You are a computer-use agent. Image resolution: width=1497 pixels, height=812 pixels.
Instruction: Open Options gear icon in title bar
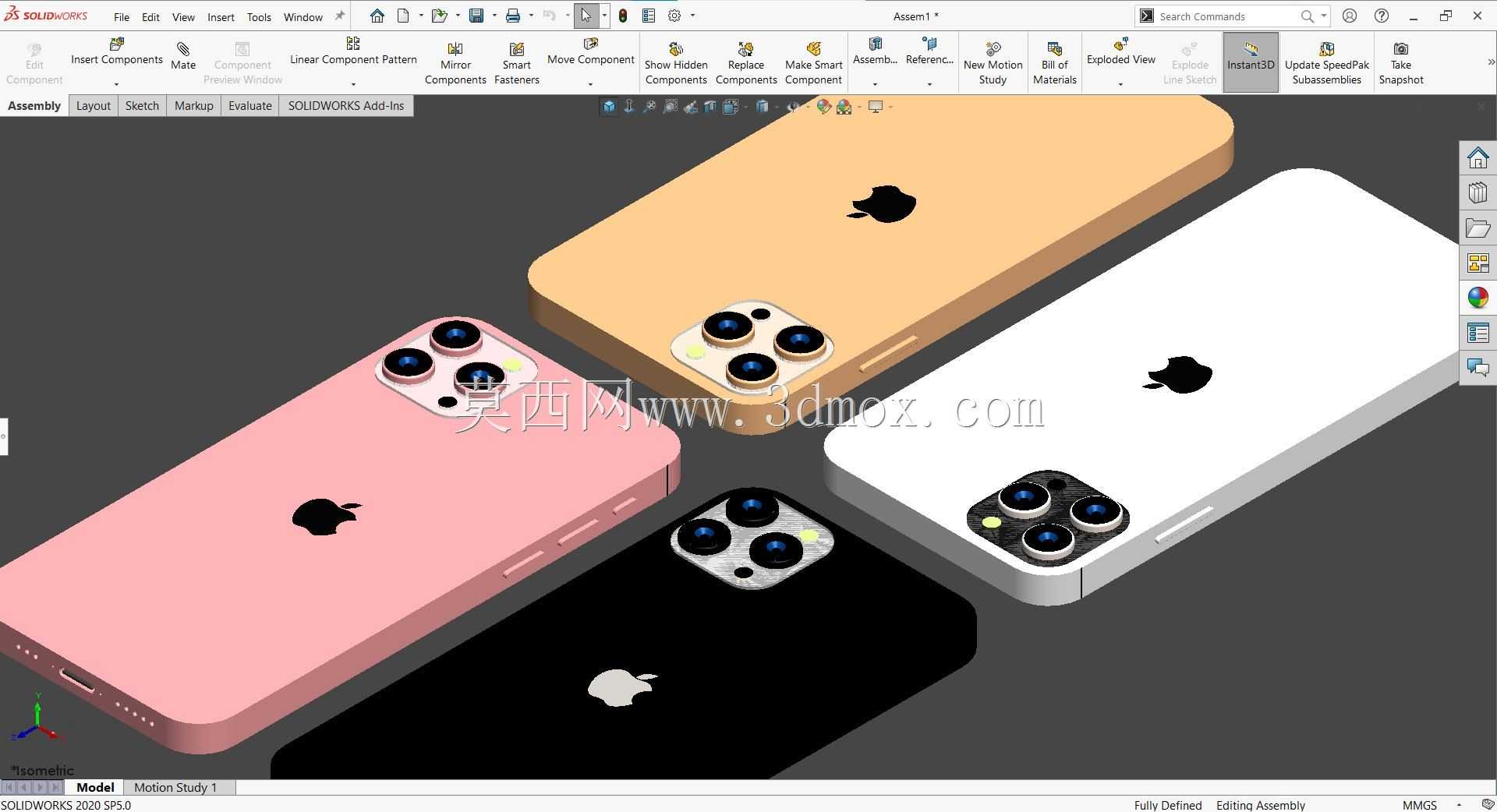click(674, 16)
